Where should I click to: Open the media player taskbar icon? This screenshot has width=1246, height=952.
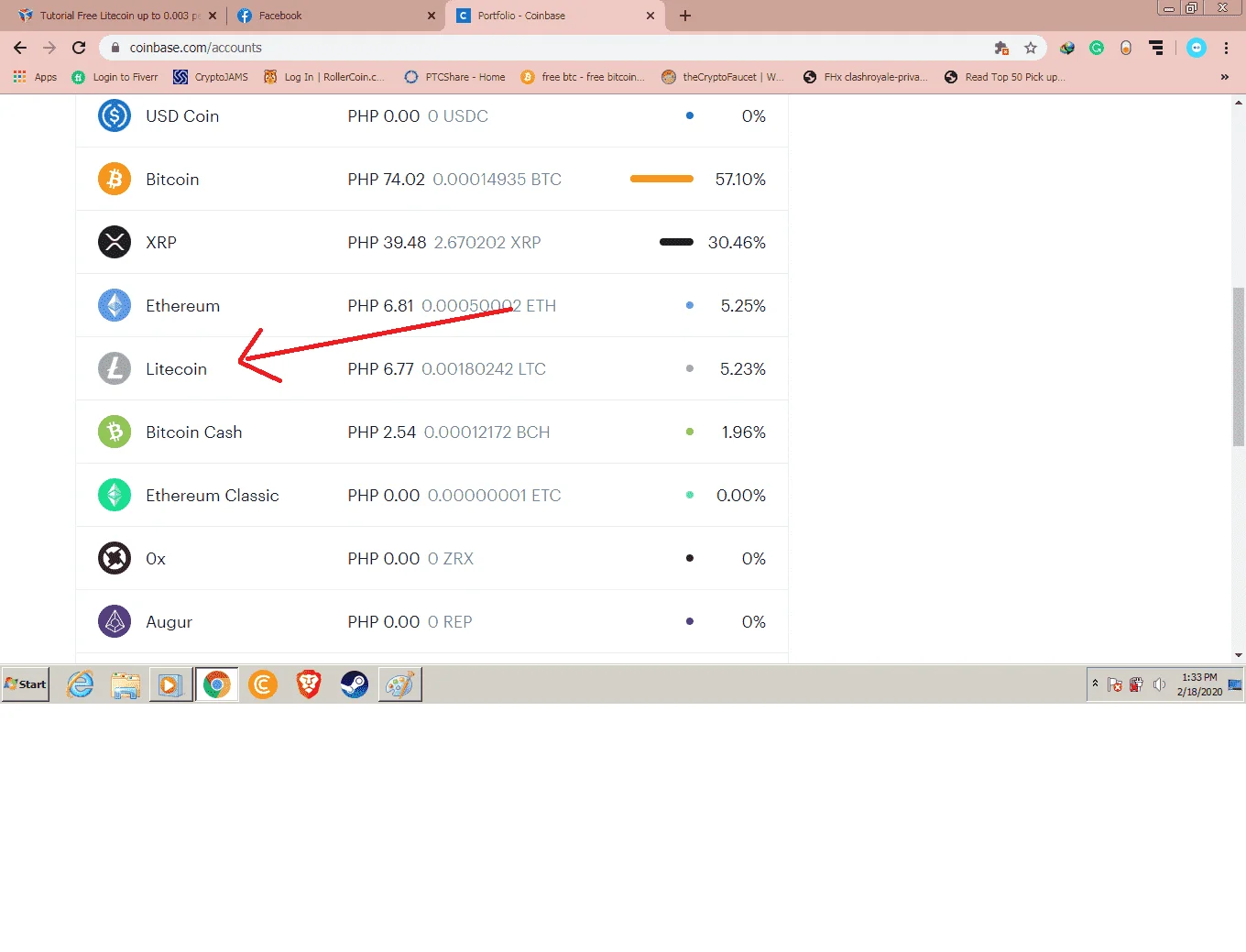point(170,684)
